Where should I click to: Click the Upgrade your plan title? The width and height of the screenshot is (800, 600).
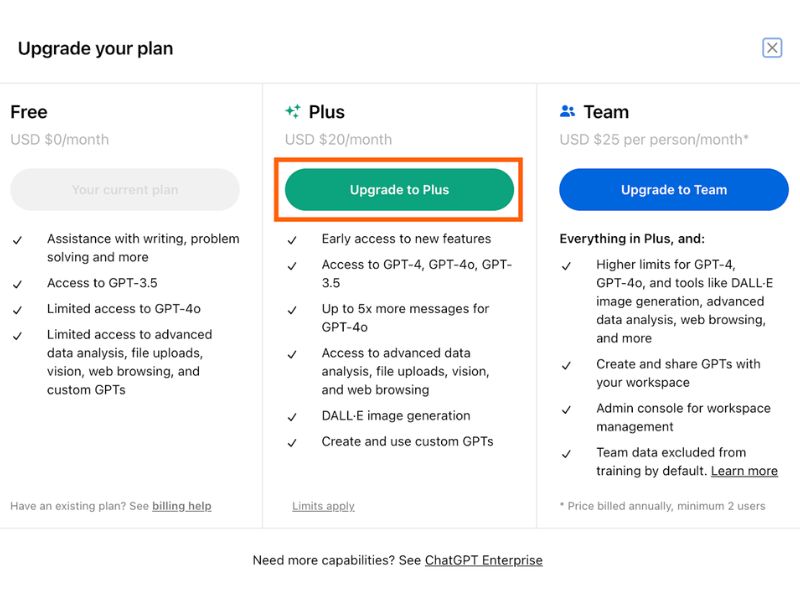tap(95, 48)
